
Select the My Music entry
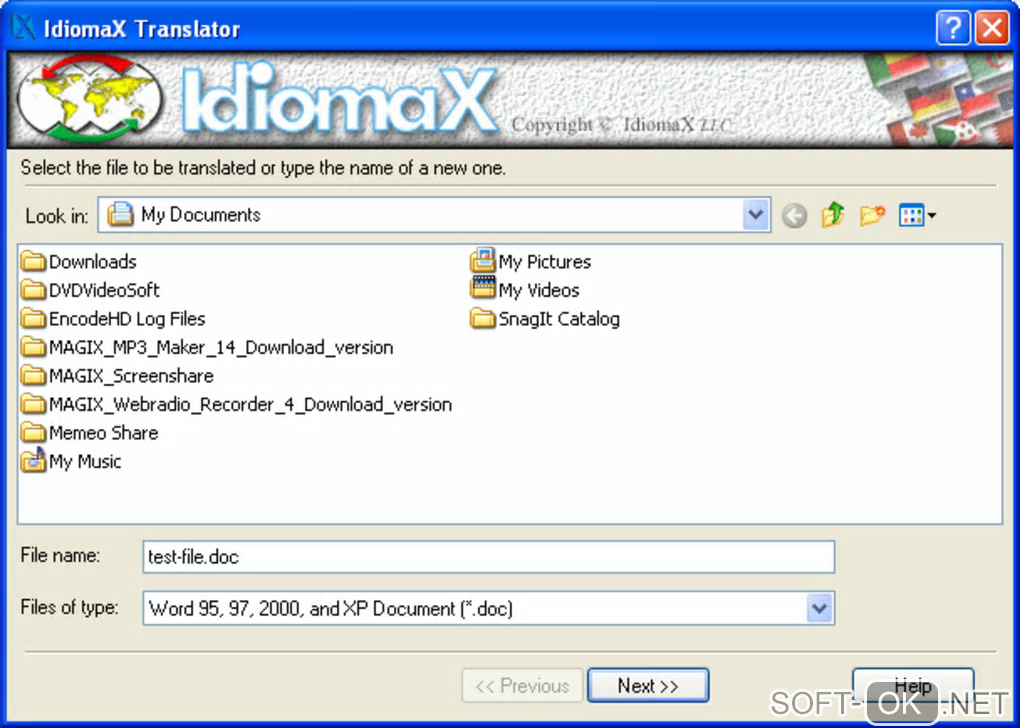[85, 462]
